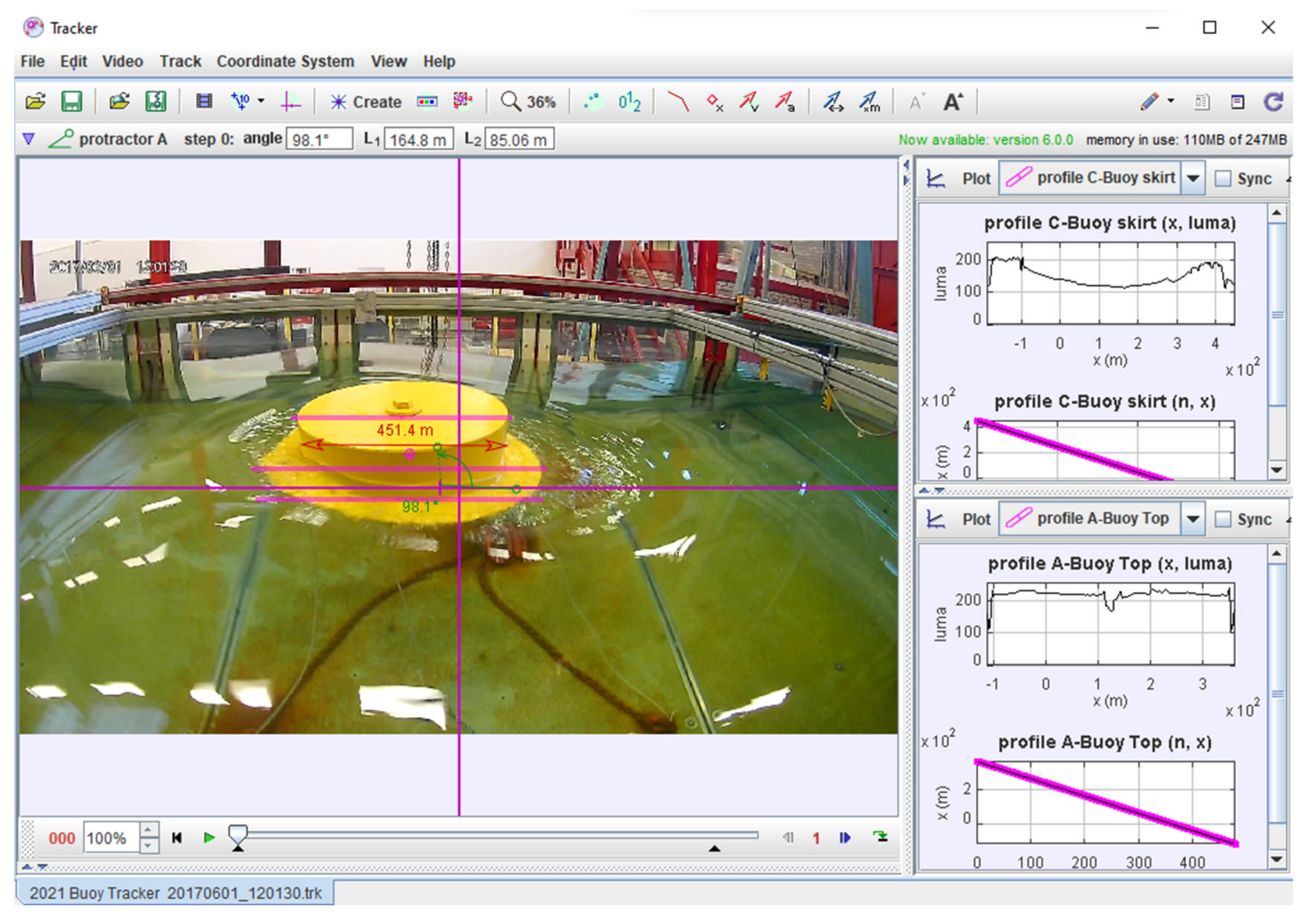This screenshot has height=924, width=1311.
Task: Click the Create track button
Action: click(366, 102)
